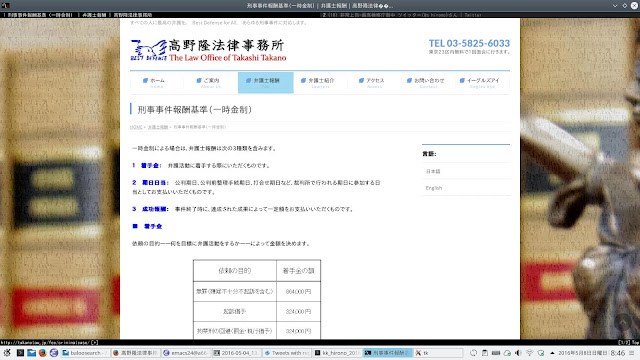
Task: Select the English language link
Action: click(x=434, y=188)
